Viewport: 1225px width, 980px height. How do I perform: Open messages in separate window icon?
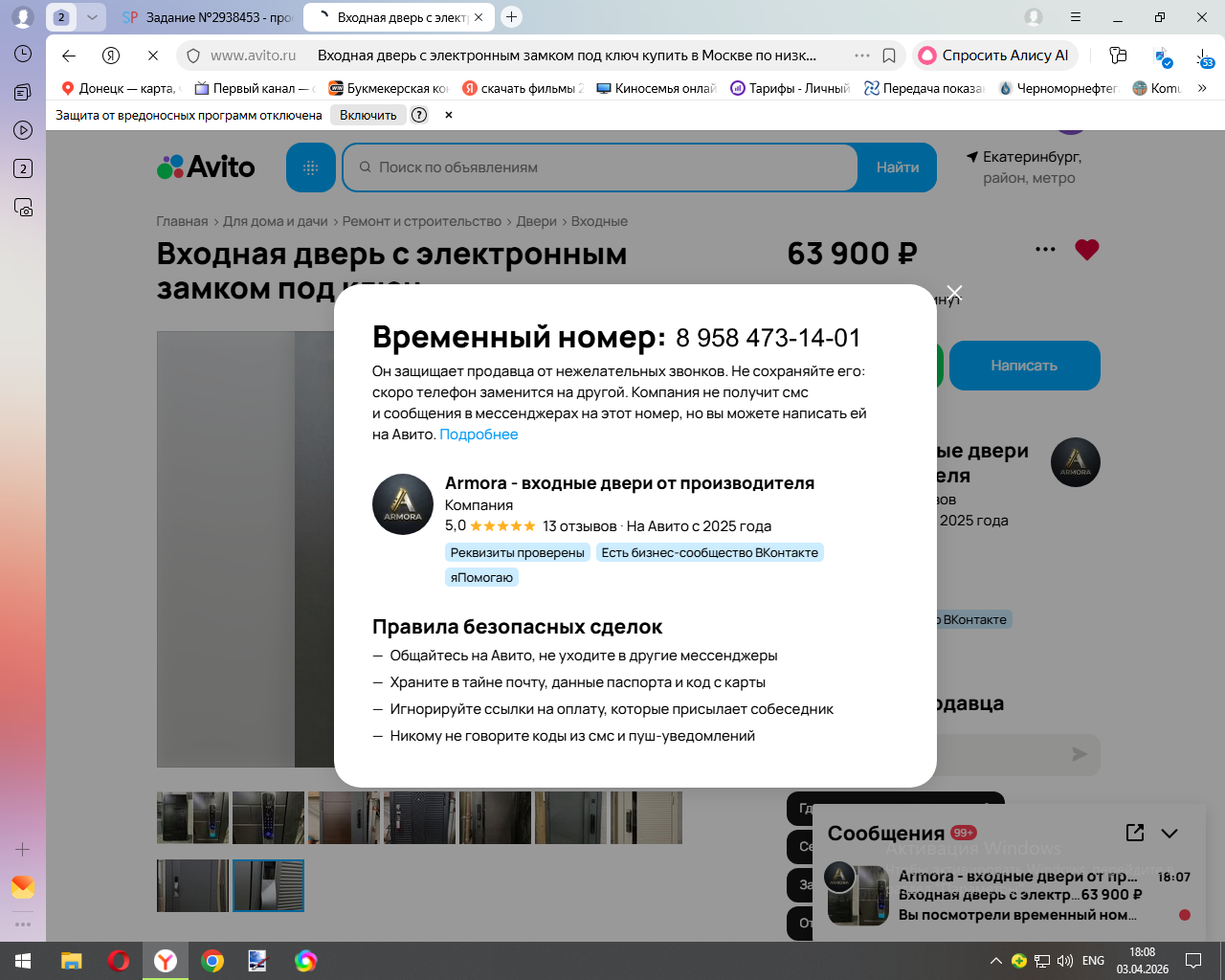[x=1135, y=833]
